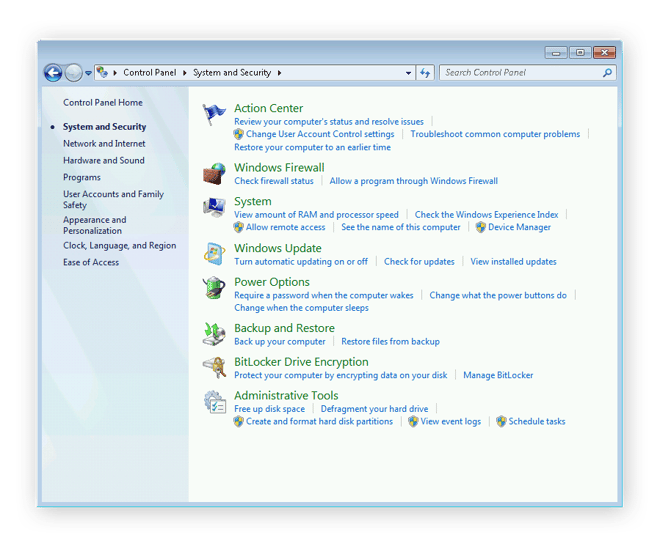Open the Power Options battery icon
660x546 pixels.
tap(214, 288)
